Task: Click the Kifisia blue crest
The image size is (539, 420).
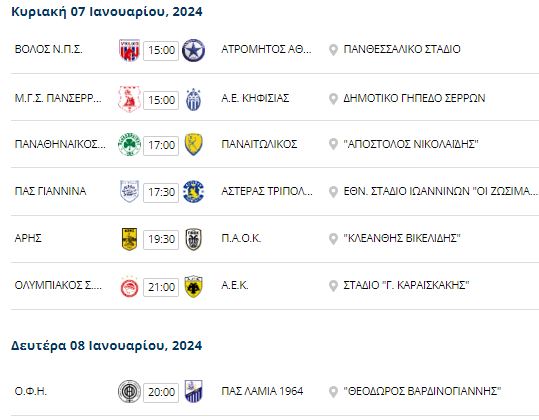Action: point(194,100)
